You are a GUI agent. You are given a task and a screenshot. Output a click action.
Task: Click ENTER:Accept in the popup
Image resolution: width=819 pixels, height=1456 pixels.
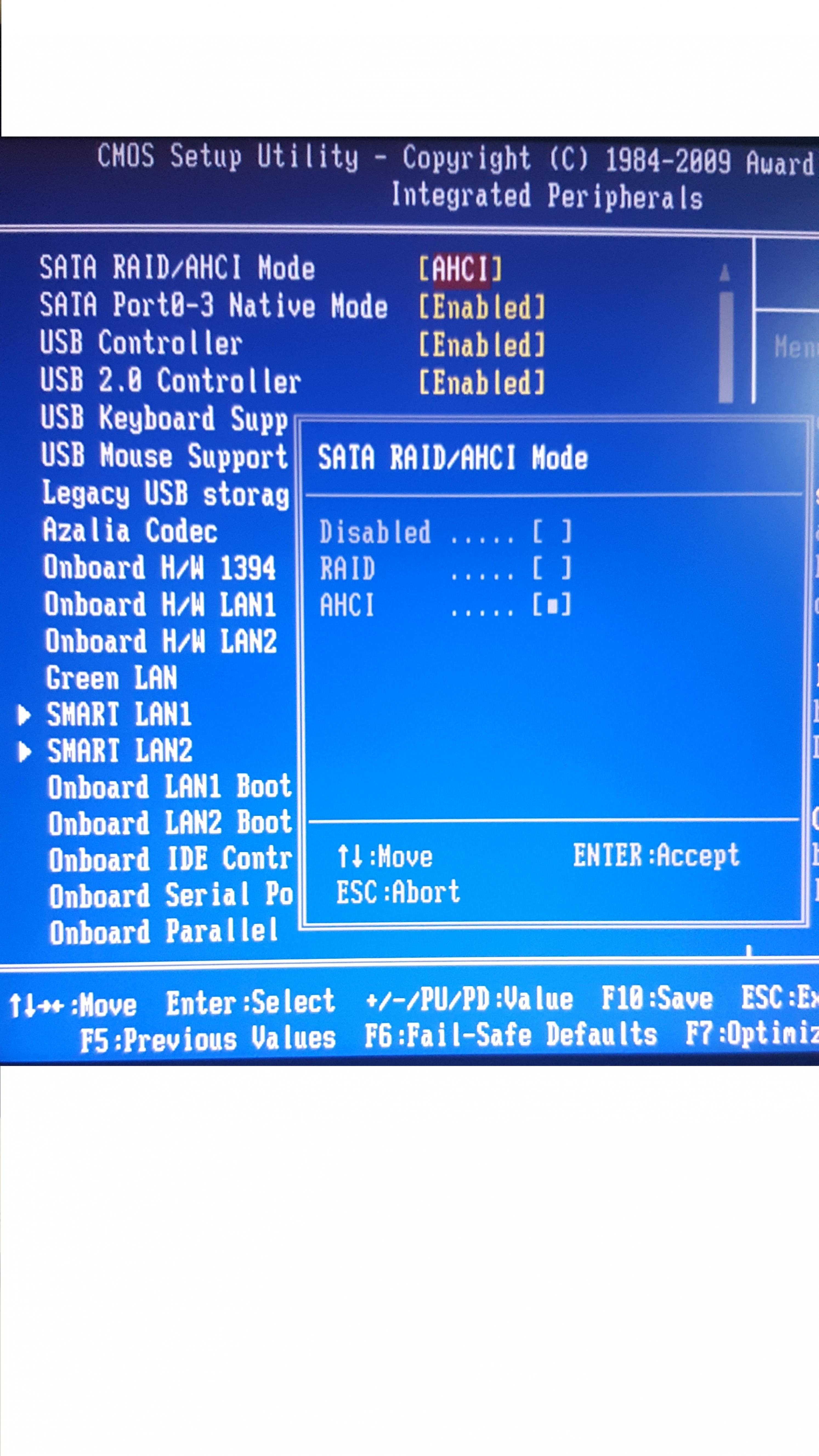[x=656, y=855]
